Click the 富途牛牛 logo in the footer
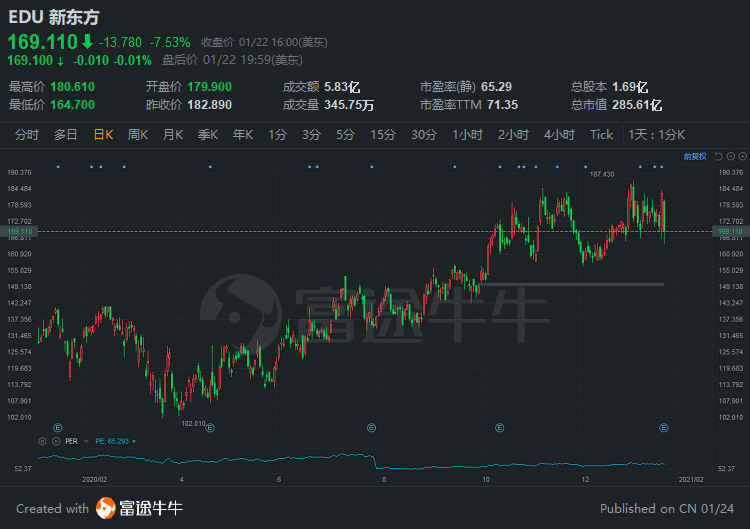Screen dimensions: 750x529 pyautogui.click(x=140, y=508)
